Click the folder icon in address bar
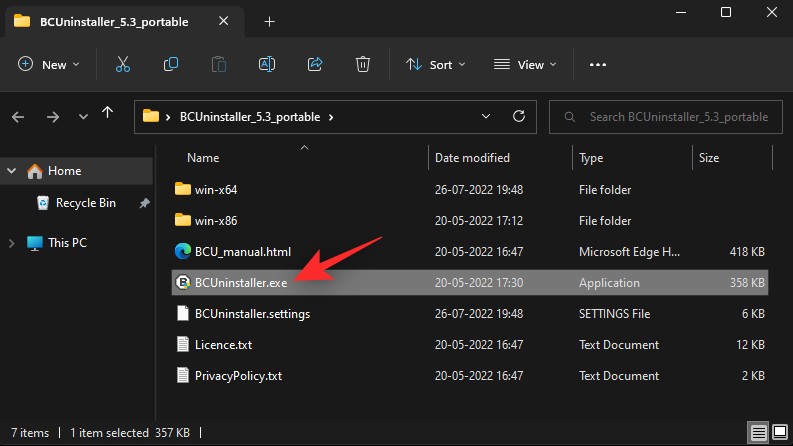 (x=151, y=116)
